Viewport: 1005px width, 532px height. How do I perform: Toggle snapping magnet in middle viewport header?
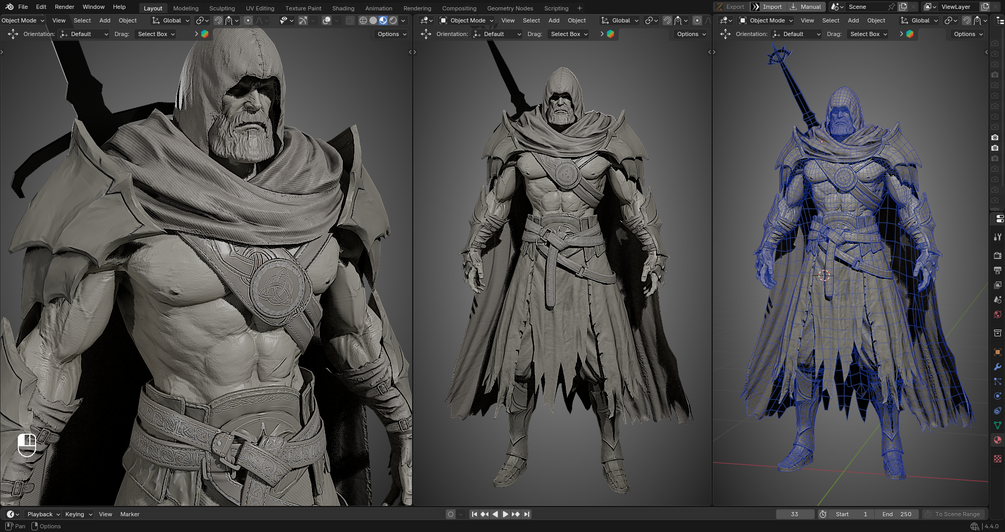[667, 21]
